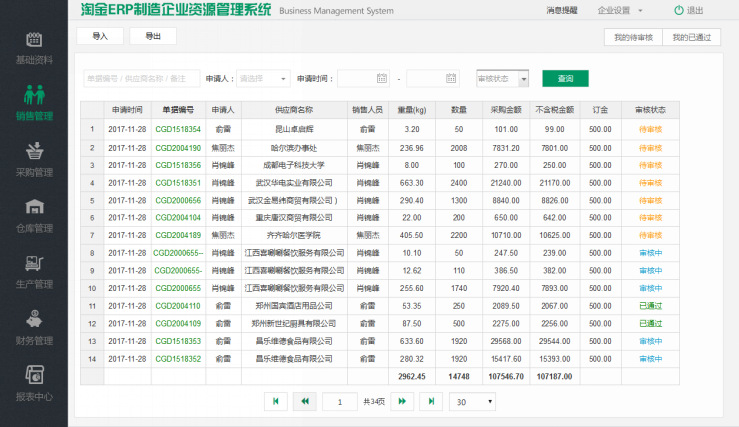Click the order number search field
Screen dimensions: 739x427
point(139,78)
